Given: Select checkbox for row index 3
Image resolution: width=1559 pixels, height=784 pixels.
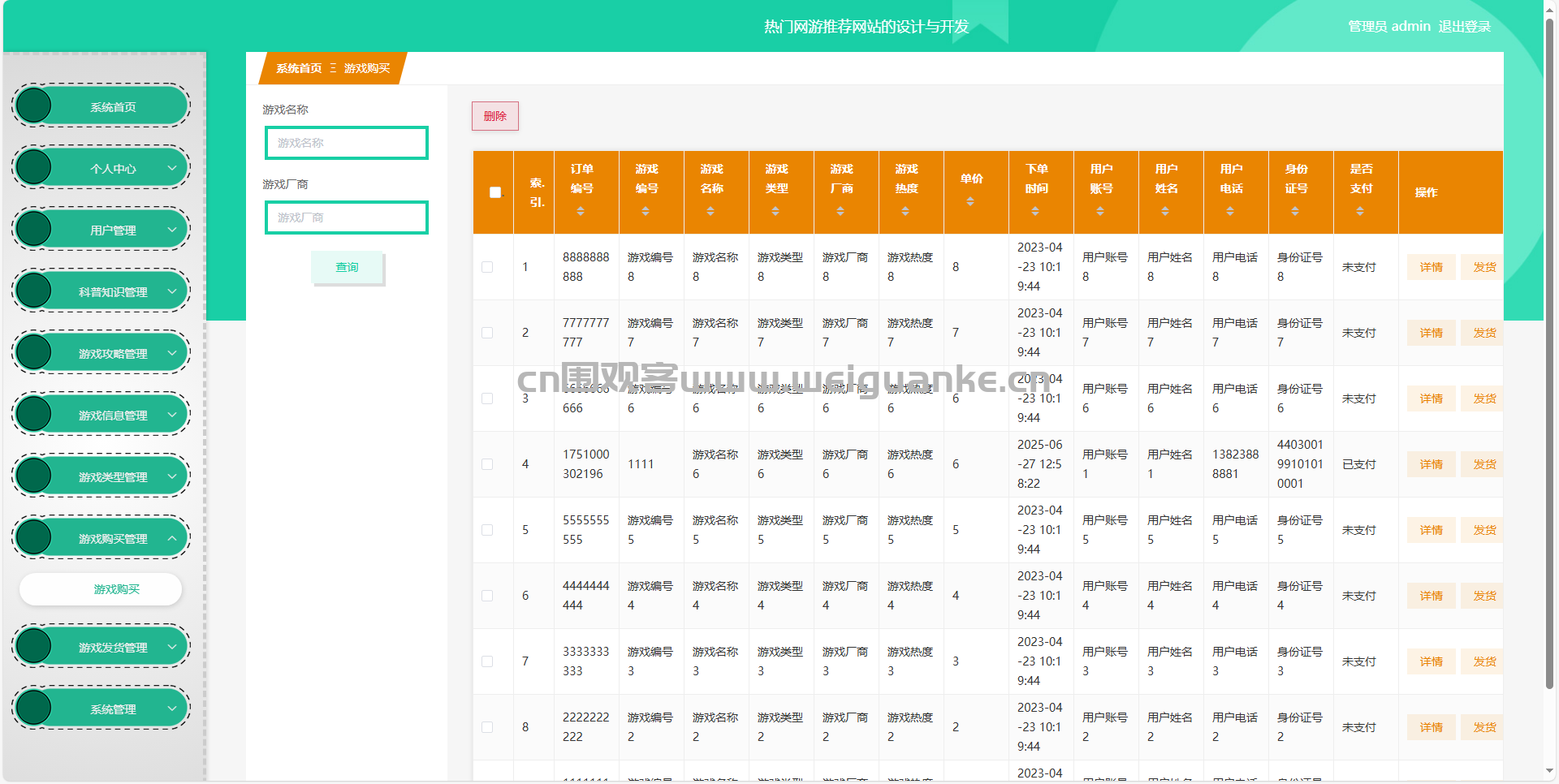Looking at the screenshot, I should 487,398.
